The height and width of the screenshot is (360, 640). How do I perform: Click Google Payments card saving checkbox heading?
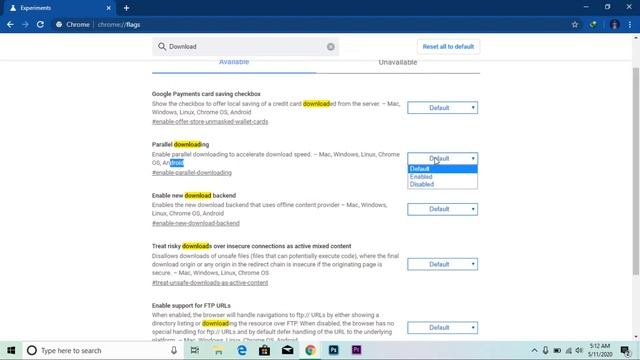tap(206, 94)
